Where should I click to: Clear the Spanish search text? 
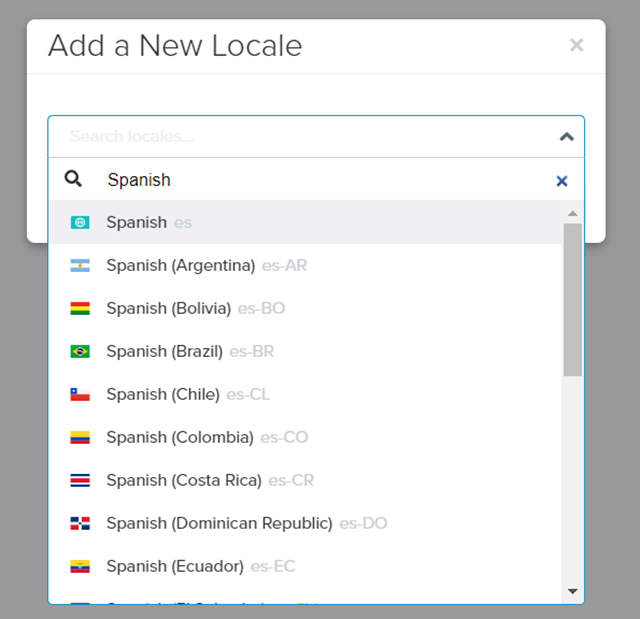tap(561, 181)
